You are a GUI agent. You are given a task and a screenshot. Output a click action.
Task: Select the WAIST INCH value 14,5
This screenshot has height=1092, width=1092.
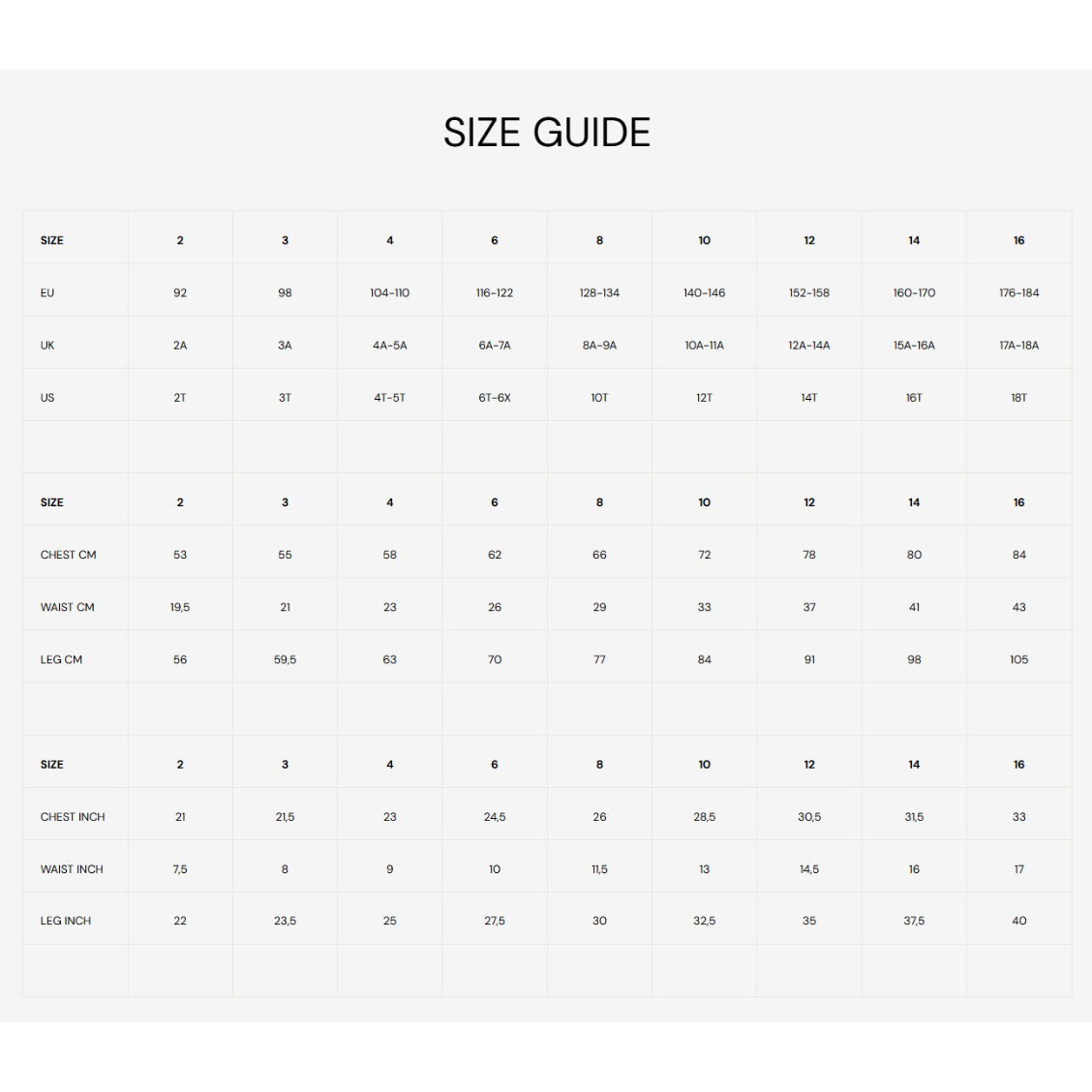808,868
